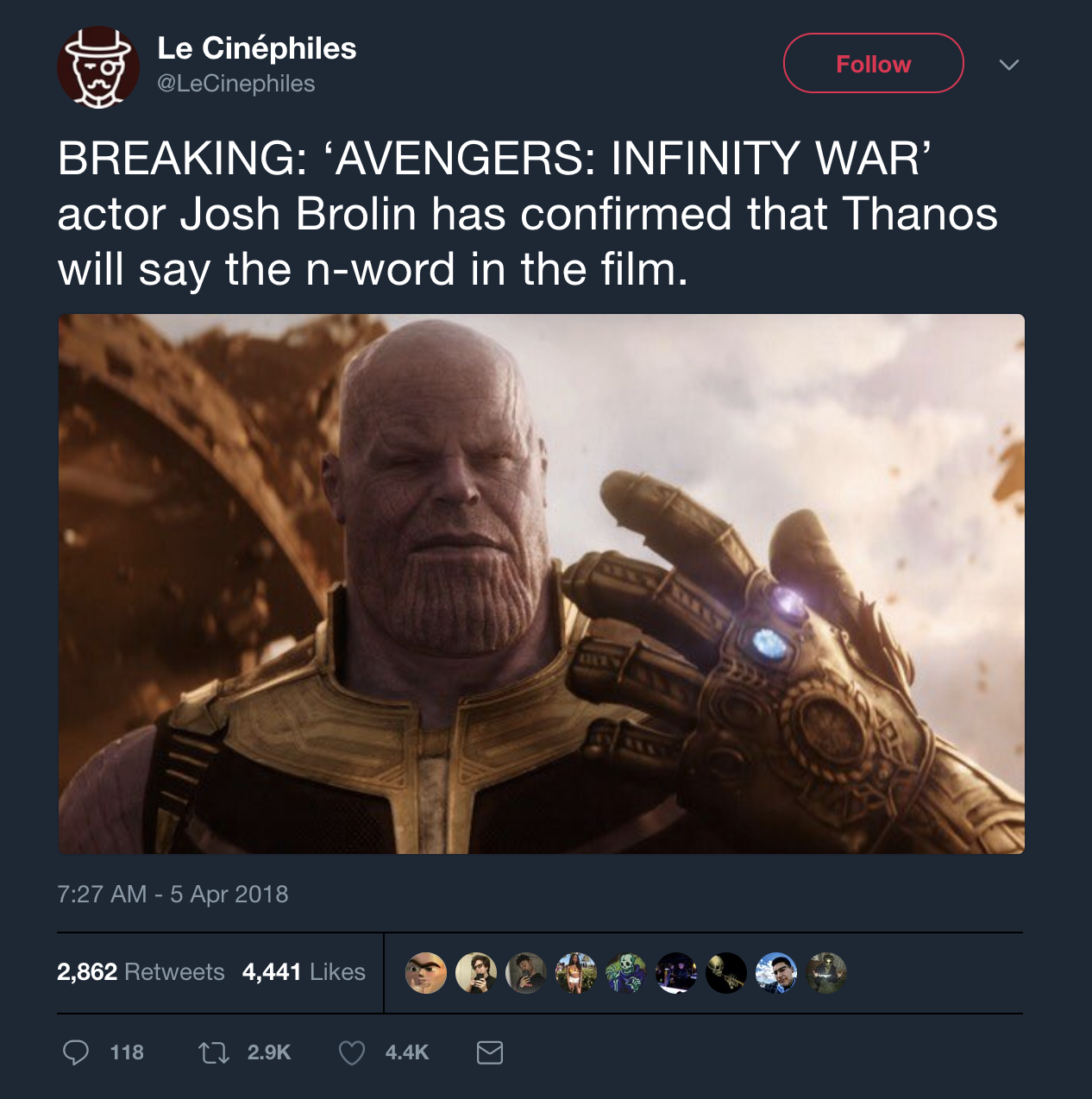The height and width of the screenshot is (1099, 1092).
Task: Follow the Le Cinéphiles account
Action: coord(873,63)
